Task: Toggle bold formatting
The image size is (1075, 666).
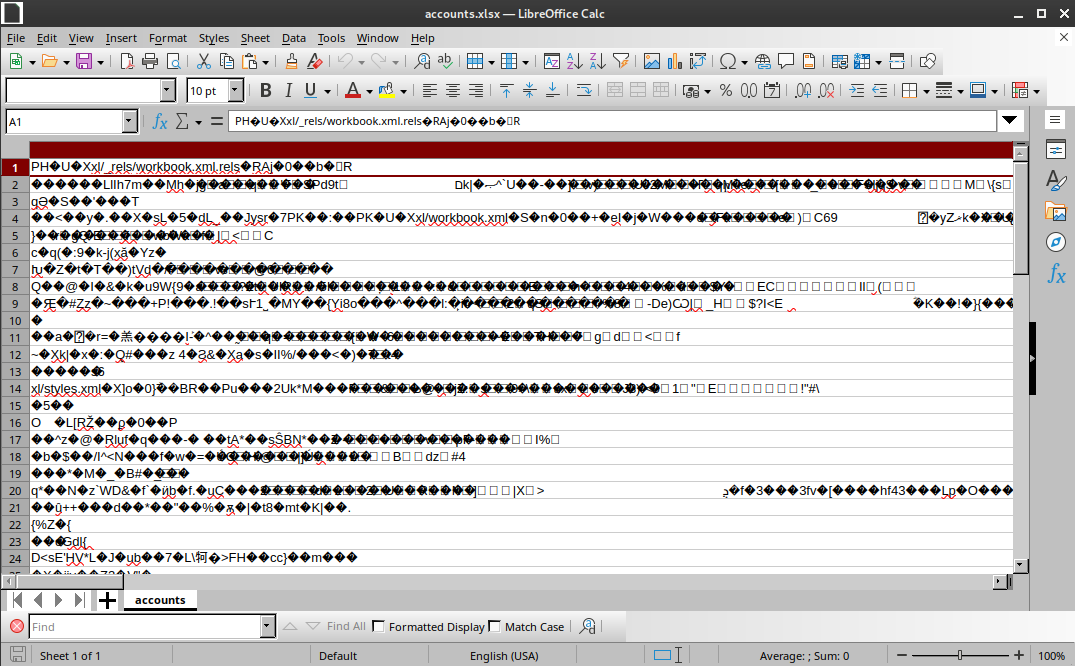Action: (265, 91)
